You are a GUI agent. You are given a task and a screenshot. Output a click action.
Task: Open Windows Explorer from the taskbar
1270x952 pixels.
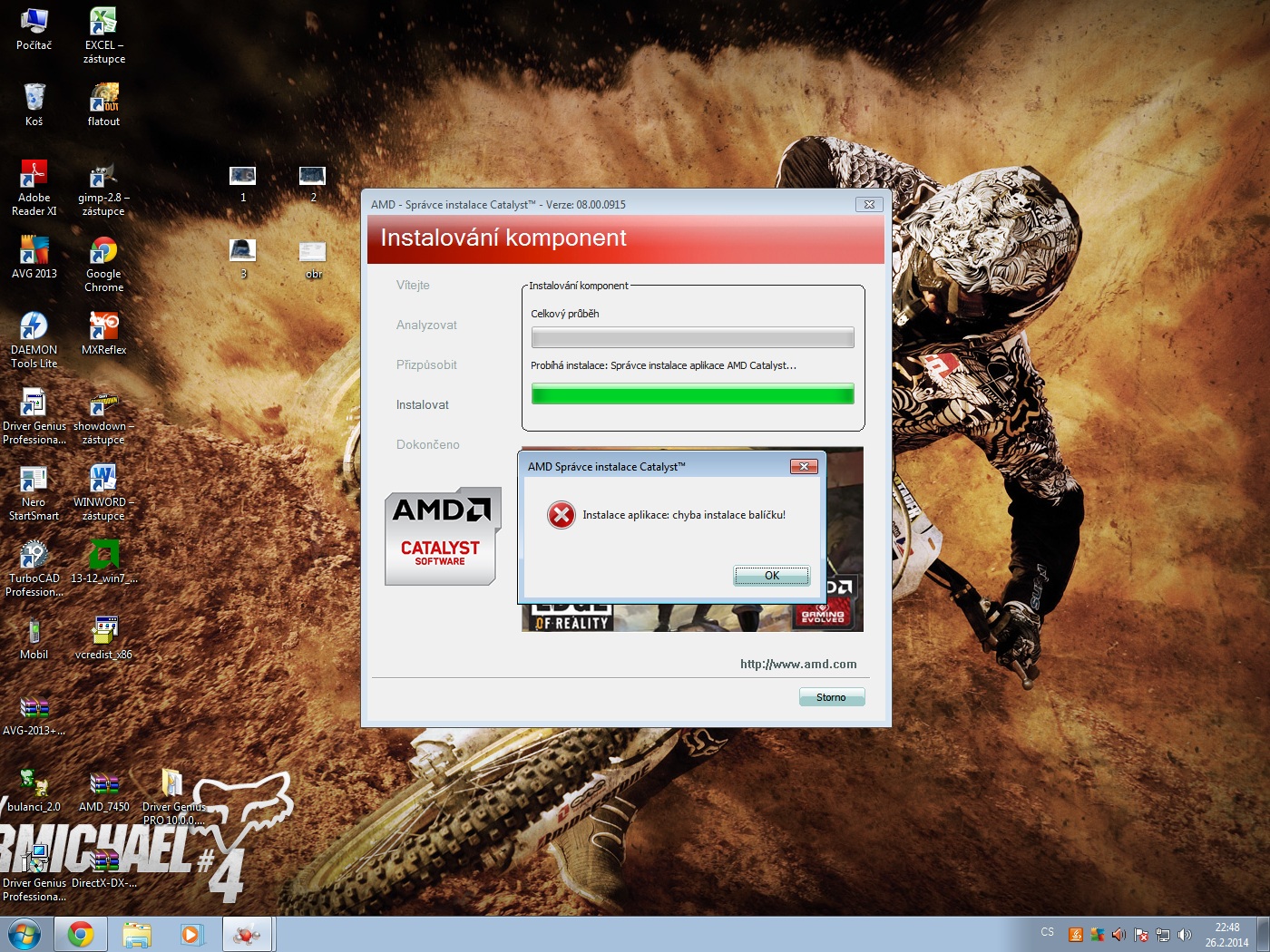(137, 934)
